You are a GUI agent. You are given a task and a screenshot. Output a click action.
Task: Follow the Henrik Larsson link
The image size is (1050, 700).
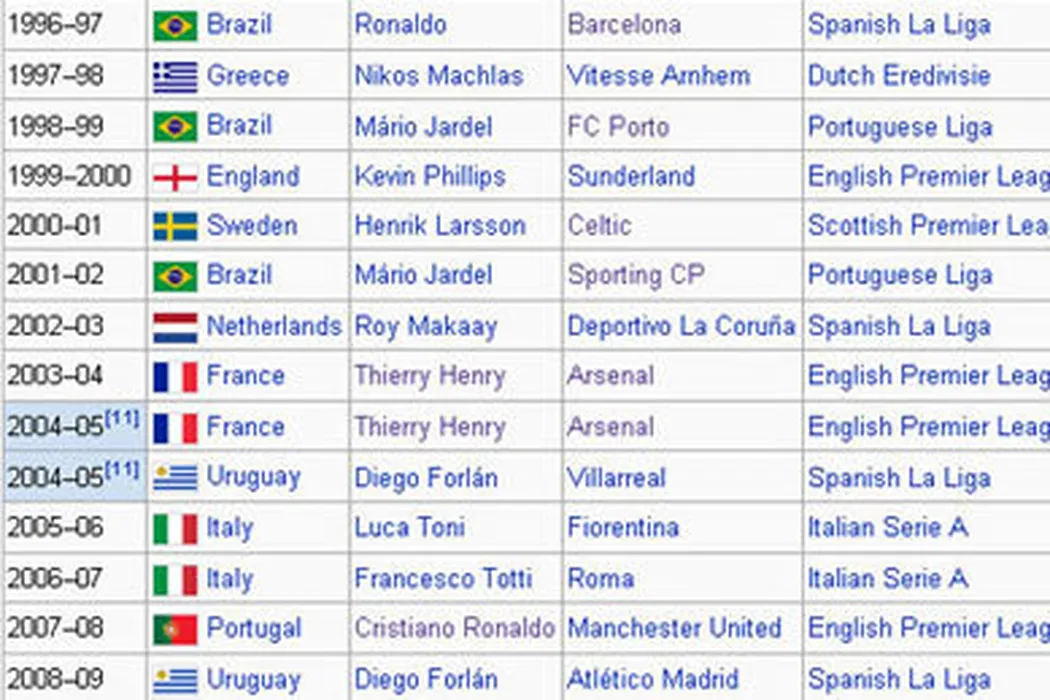(x=439, y=226)
